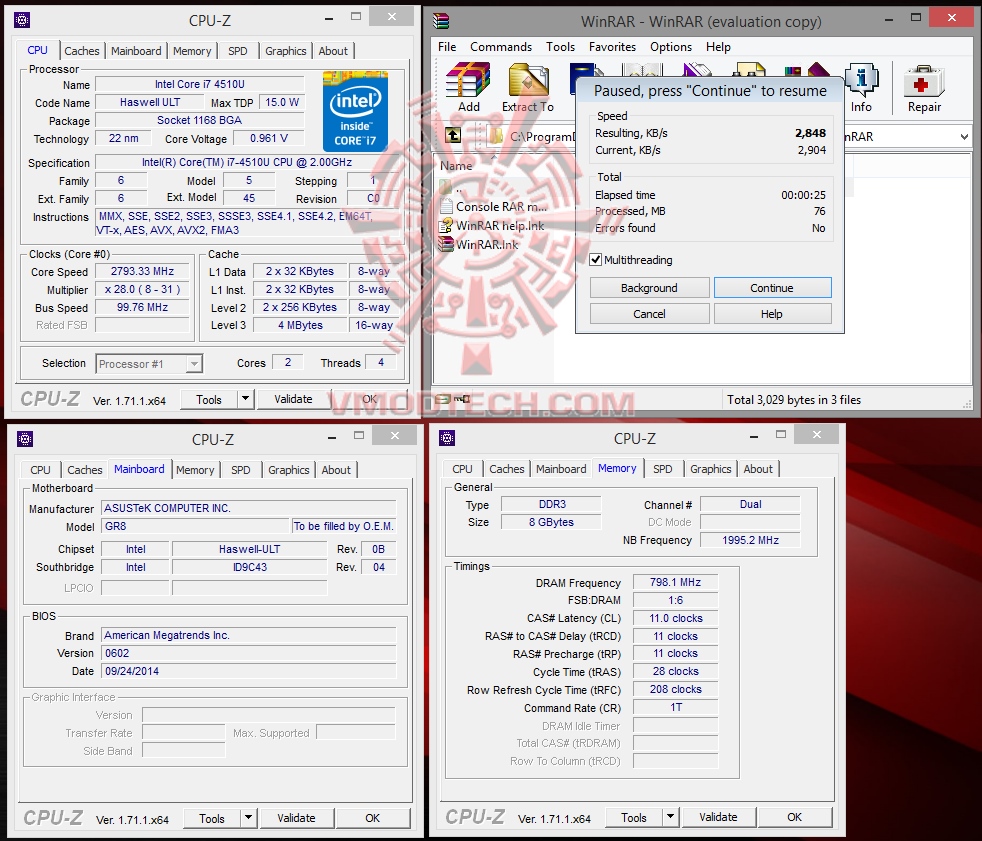This screenshot has width=982, height=841.
Task: Click Validate in the CPU window
Action: pos(292,399)
